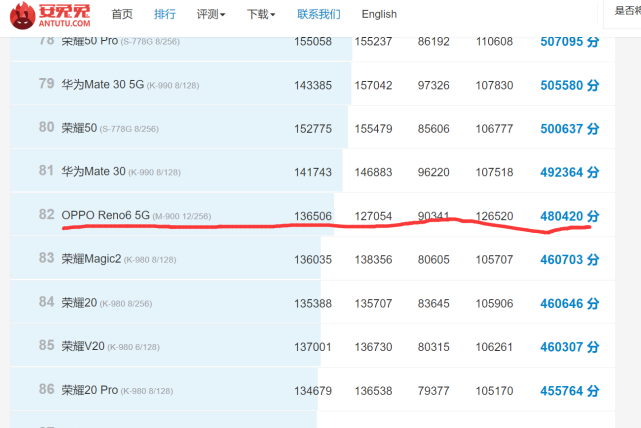Click MEM score 80605
Screen dimensions: 641x428
tap(433, 260)
